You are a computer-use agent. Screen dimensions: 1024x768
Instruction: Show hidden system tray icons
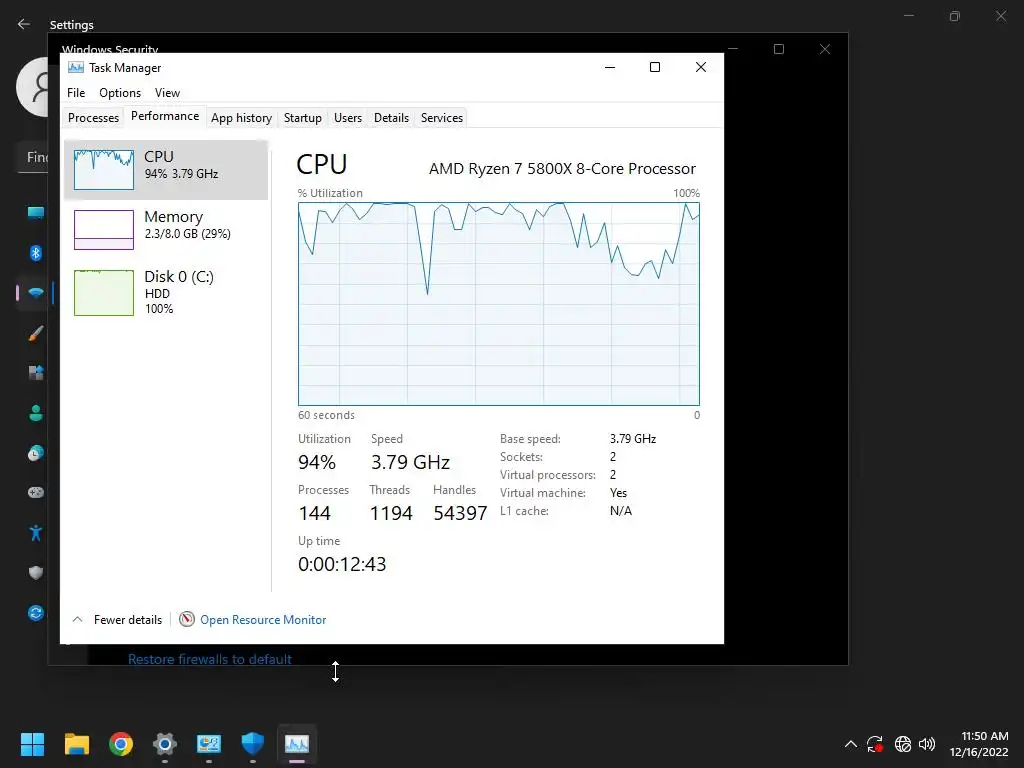(850, 744)
